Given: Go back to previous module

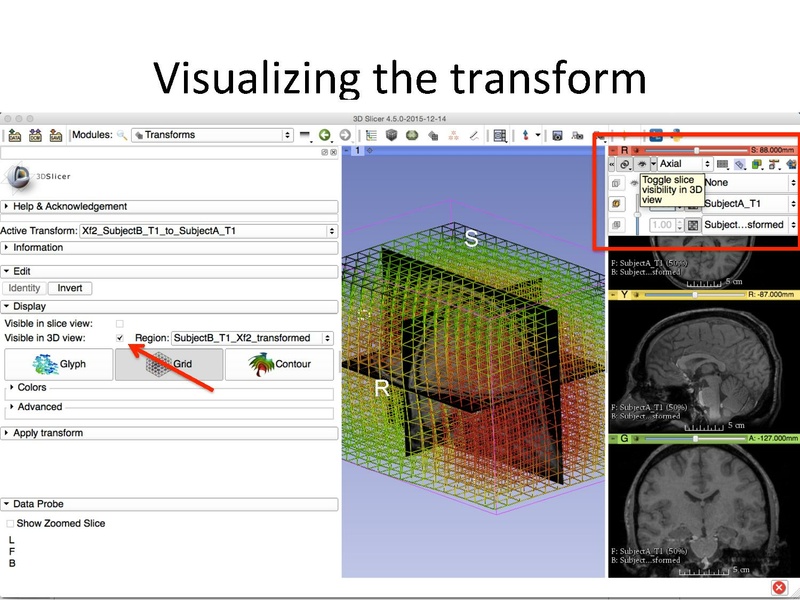Looking at the screenshot, I should coord(324,135).
